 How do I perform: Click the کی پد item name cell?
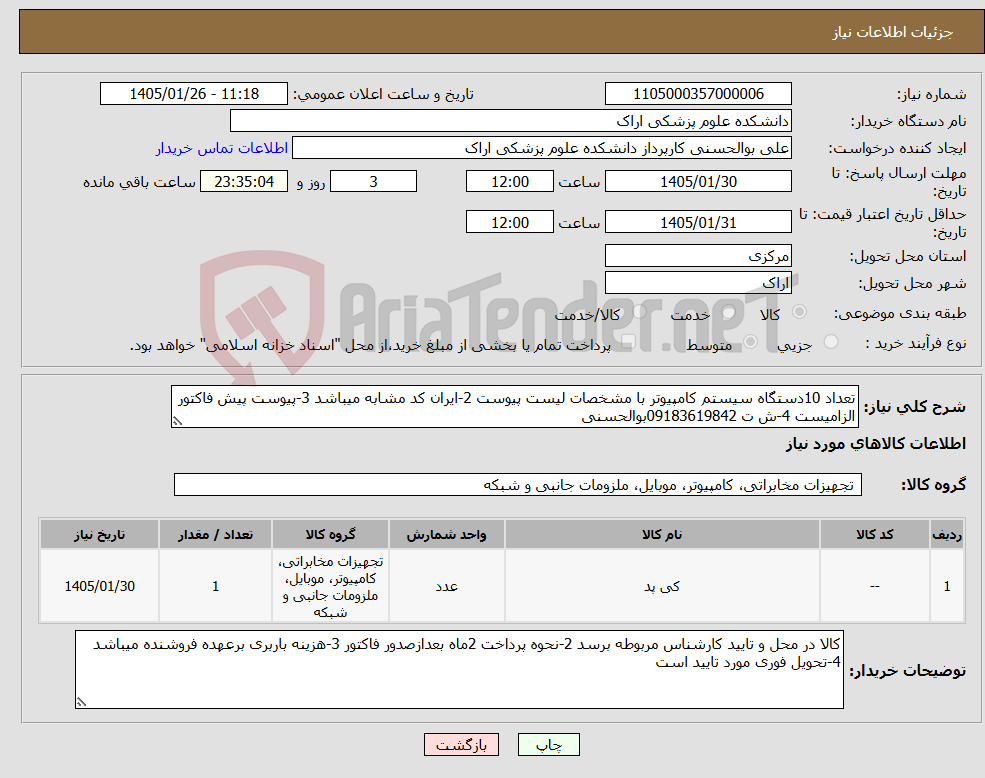[x=661, y=586]
